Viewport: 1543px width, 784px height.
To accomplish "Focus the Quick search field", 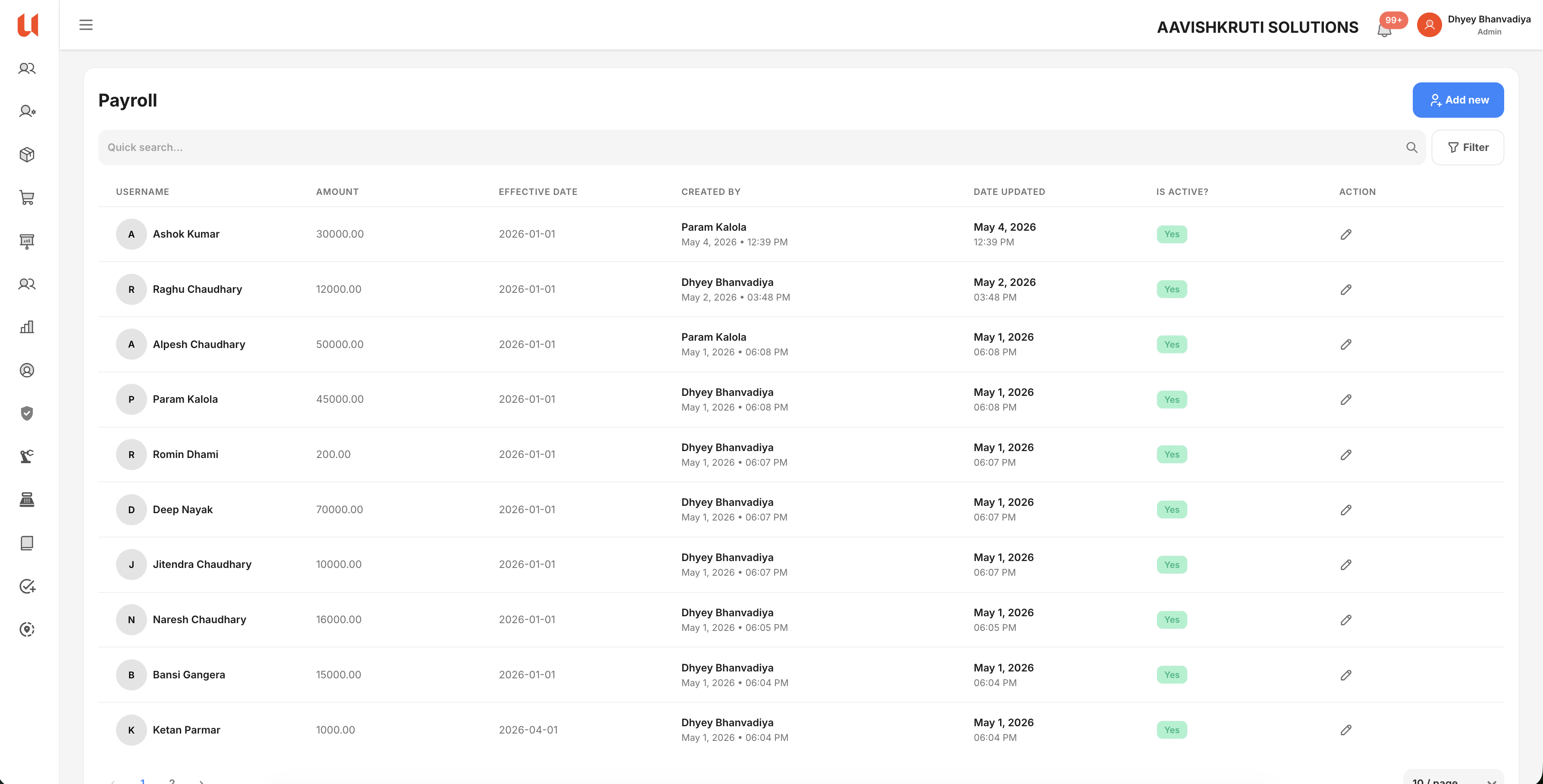I will coord(761,147).
